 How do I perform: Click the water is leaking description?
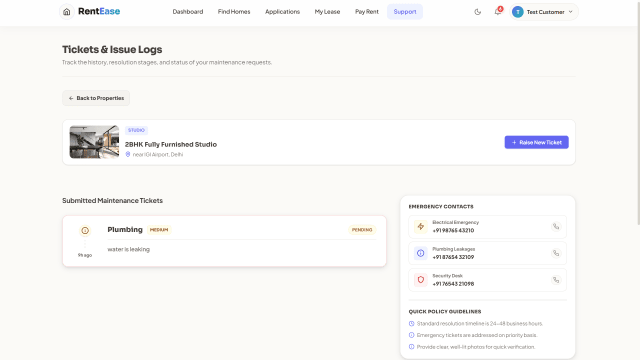click(x=129, y=249)
